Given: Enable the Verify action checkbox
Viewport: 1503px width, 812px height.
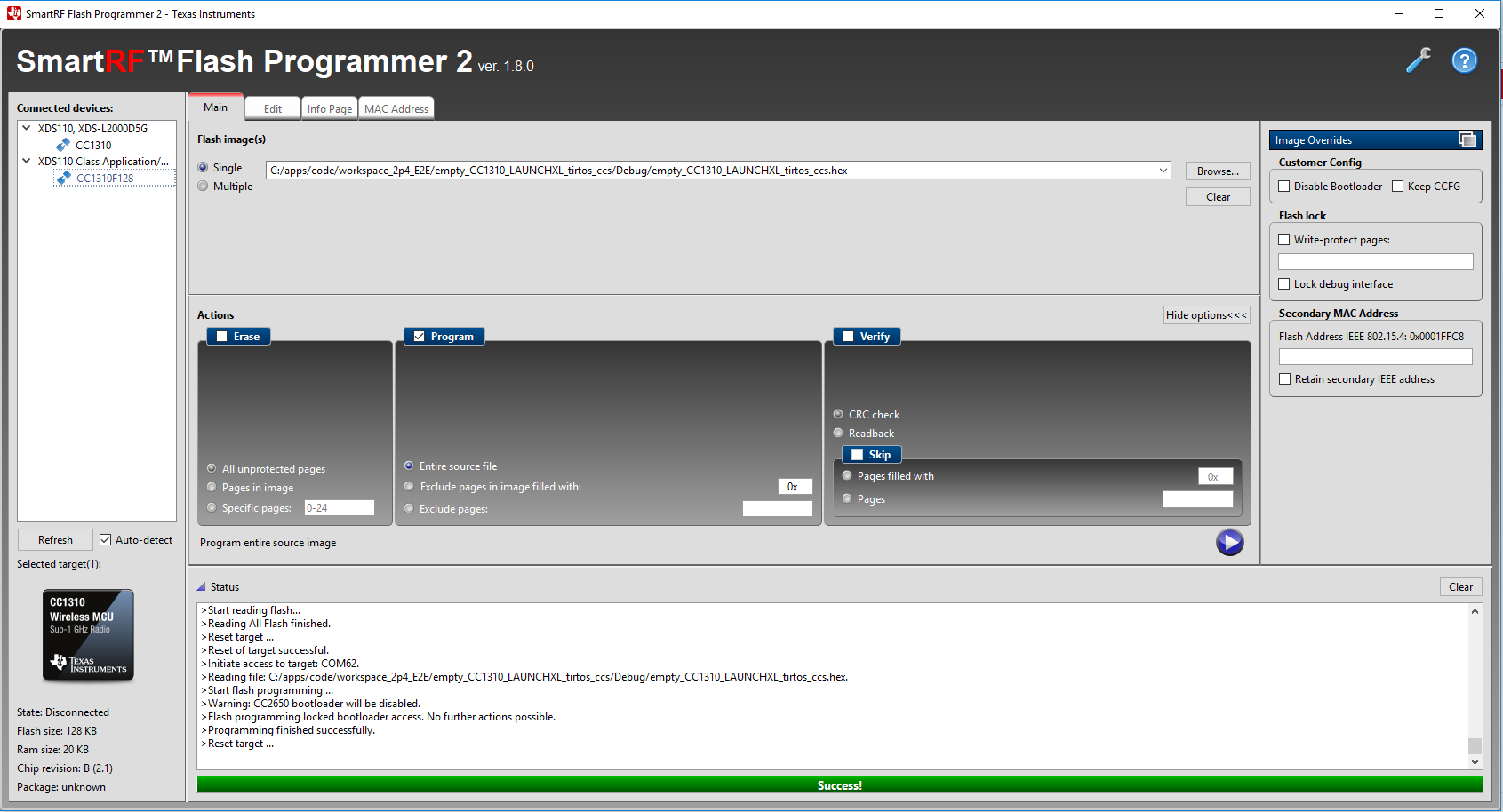Looking at the screenshot, I should click(x=849, y=337).
